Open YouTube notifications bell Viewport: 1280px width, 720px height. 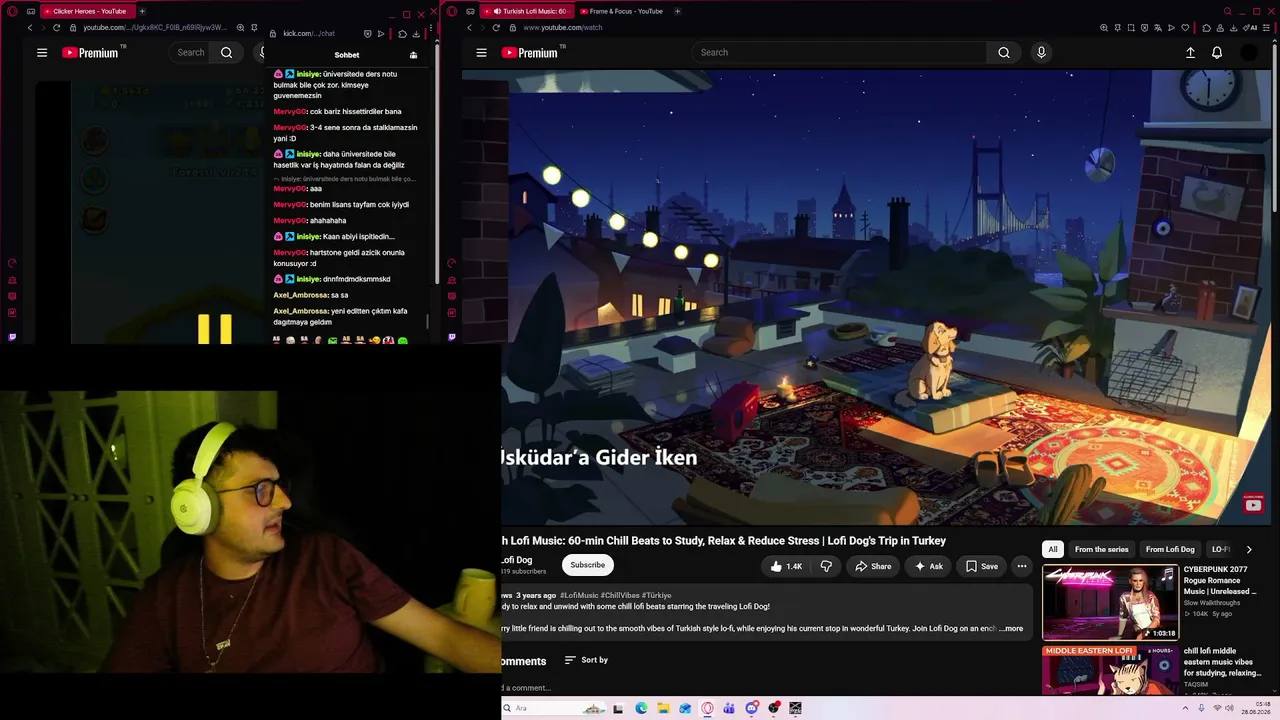[x=1217, y=53]
